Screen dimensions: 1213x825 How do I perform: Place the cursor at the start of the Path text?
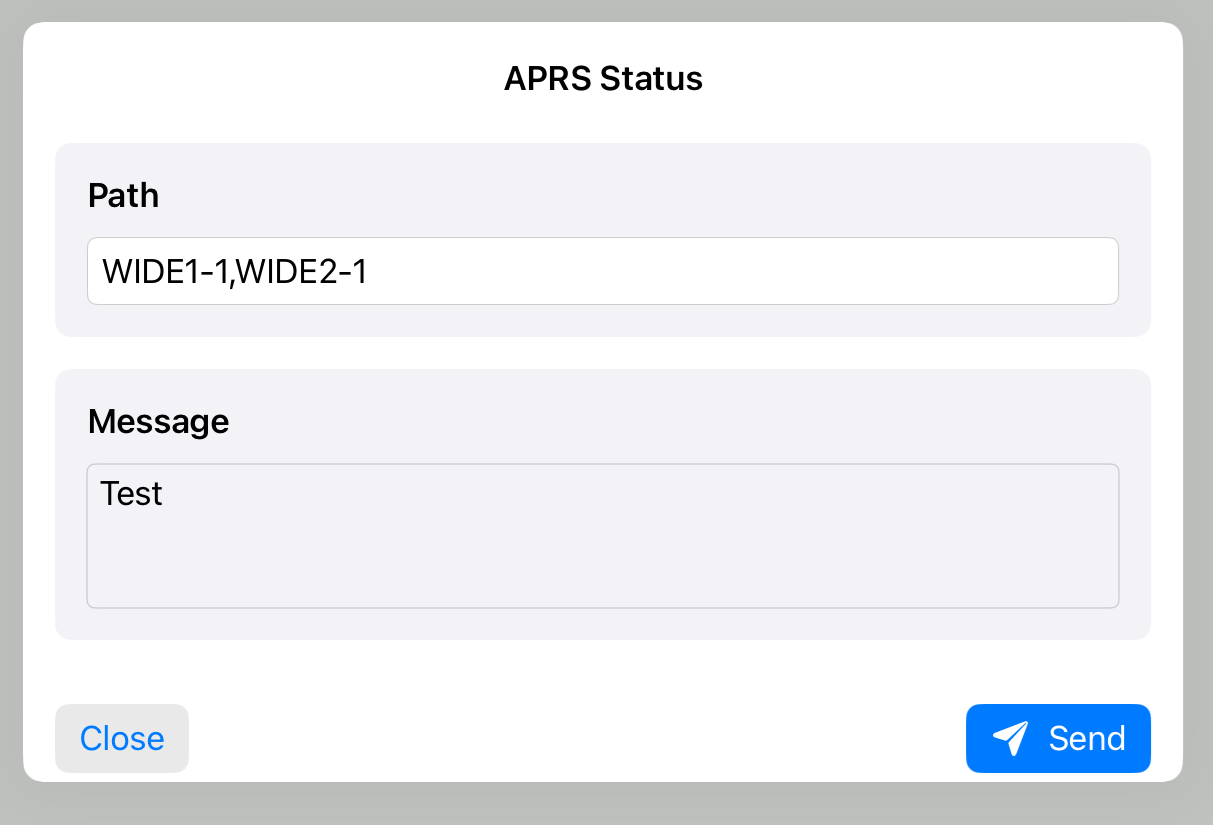[x=103, y=272]
